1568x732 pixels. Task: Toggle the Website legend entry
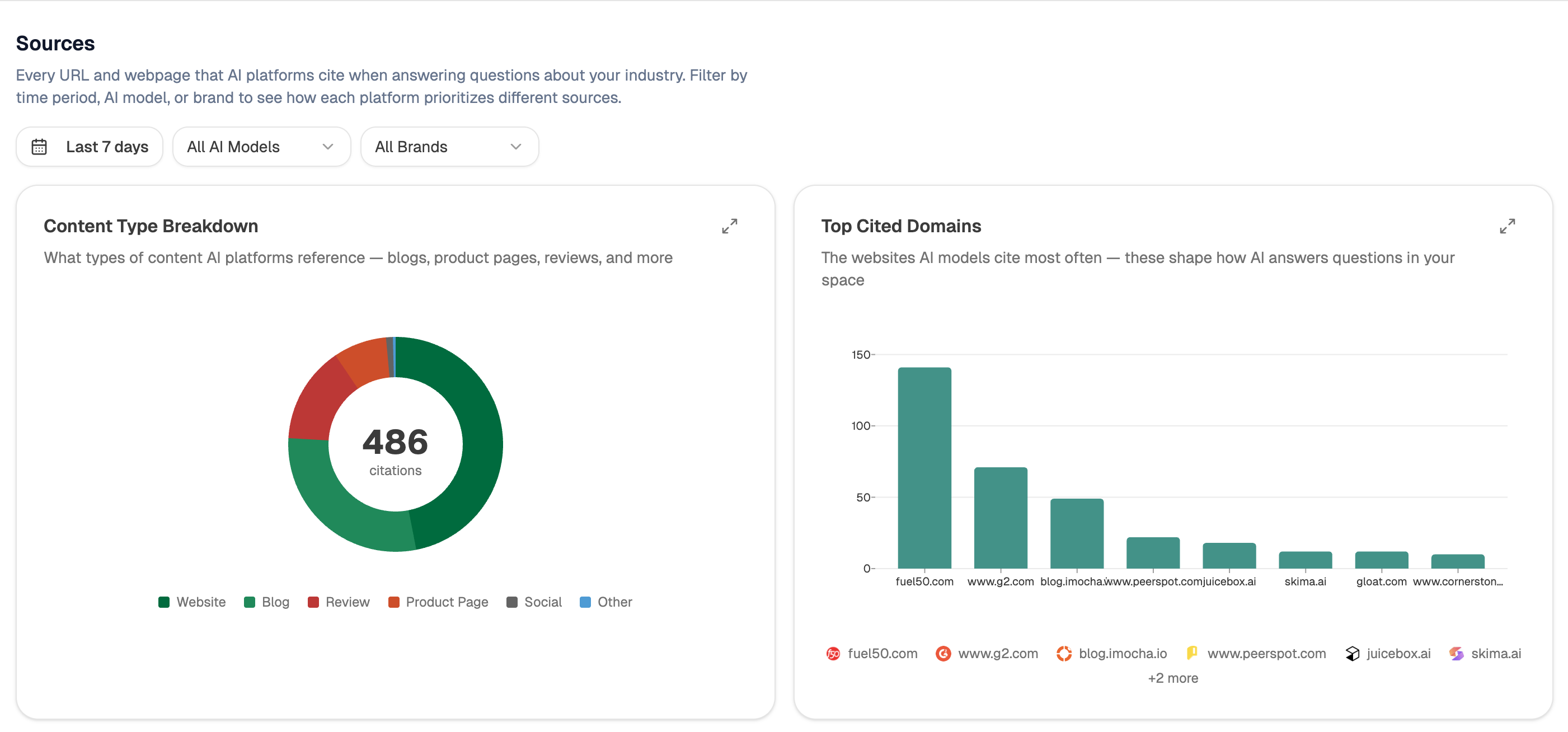coord(192,602)
